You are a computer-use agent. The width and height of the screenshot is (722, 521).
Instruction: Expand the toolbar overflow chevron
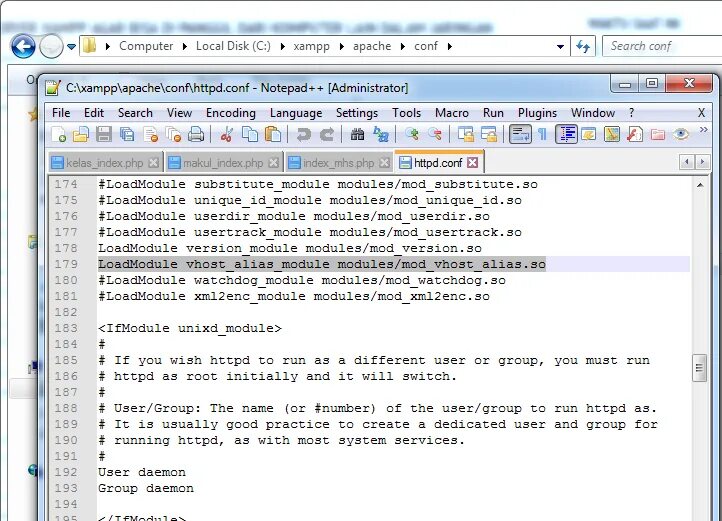pyautogui.click(x=703, y=130)
